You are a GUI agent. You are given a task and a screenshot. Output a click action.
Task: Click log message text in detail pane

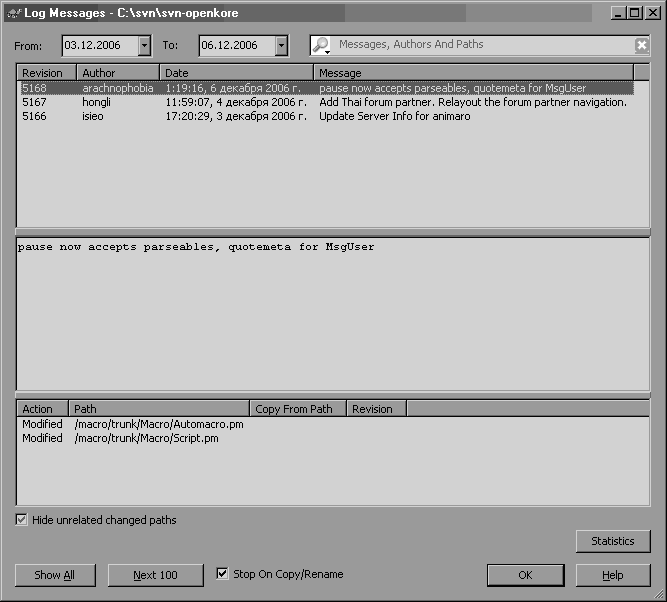[x=196, y=247]
